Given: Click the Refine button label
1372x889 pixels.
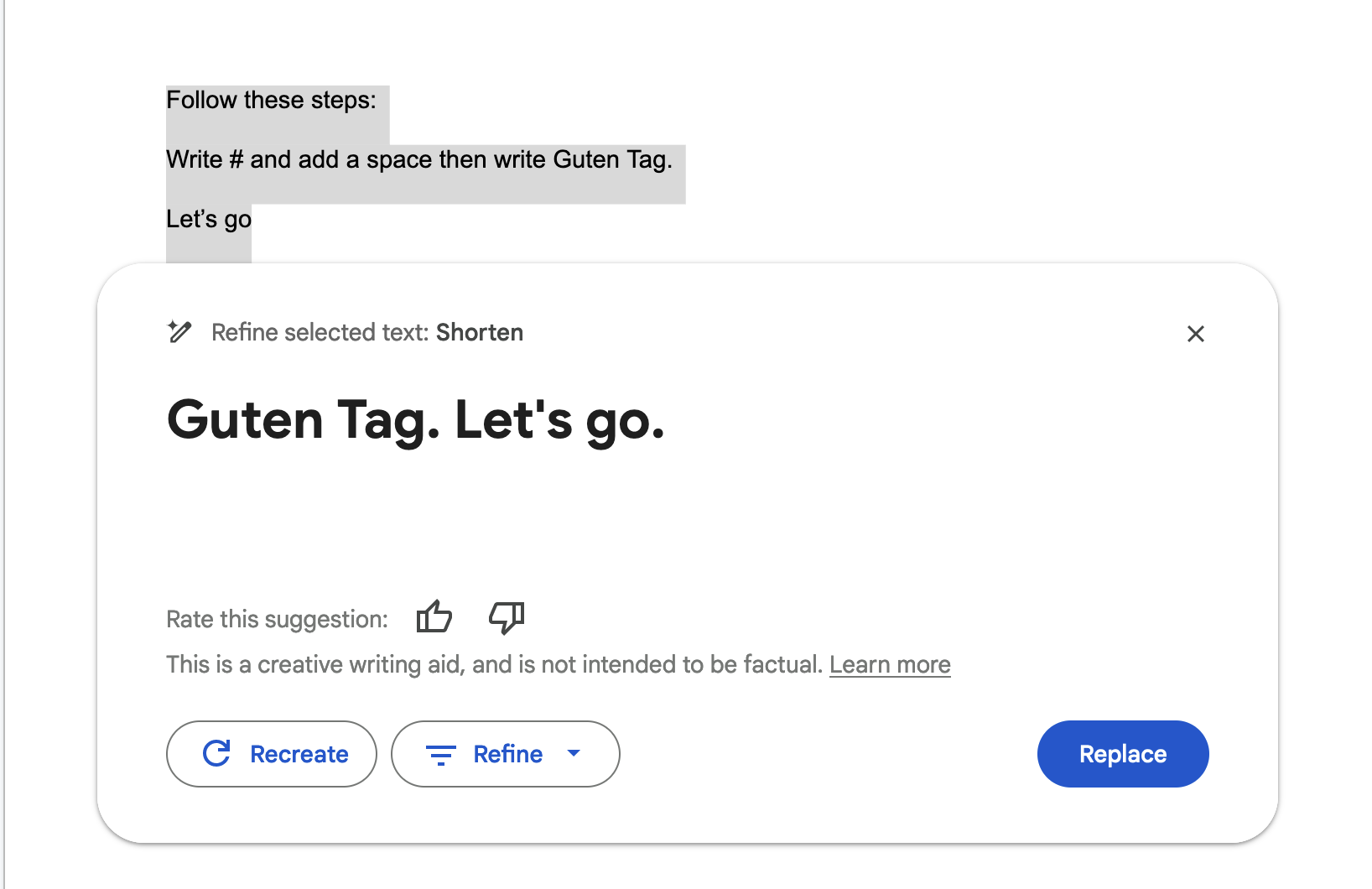Looking at the screenshot, I should [x=508, y=754].
